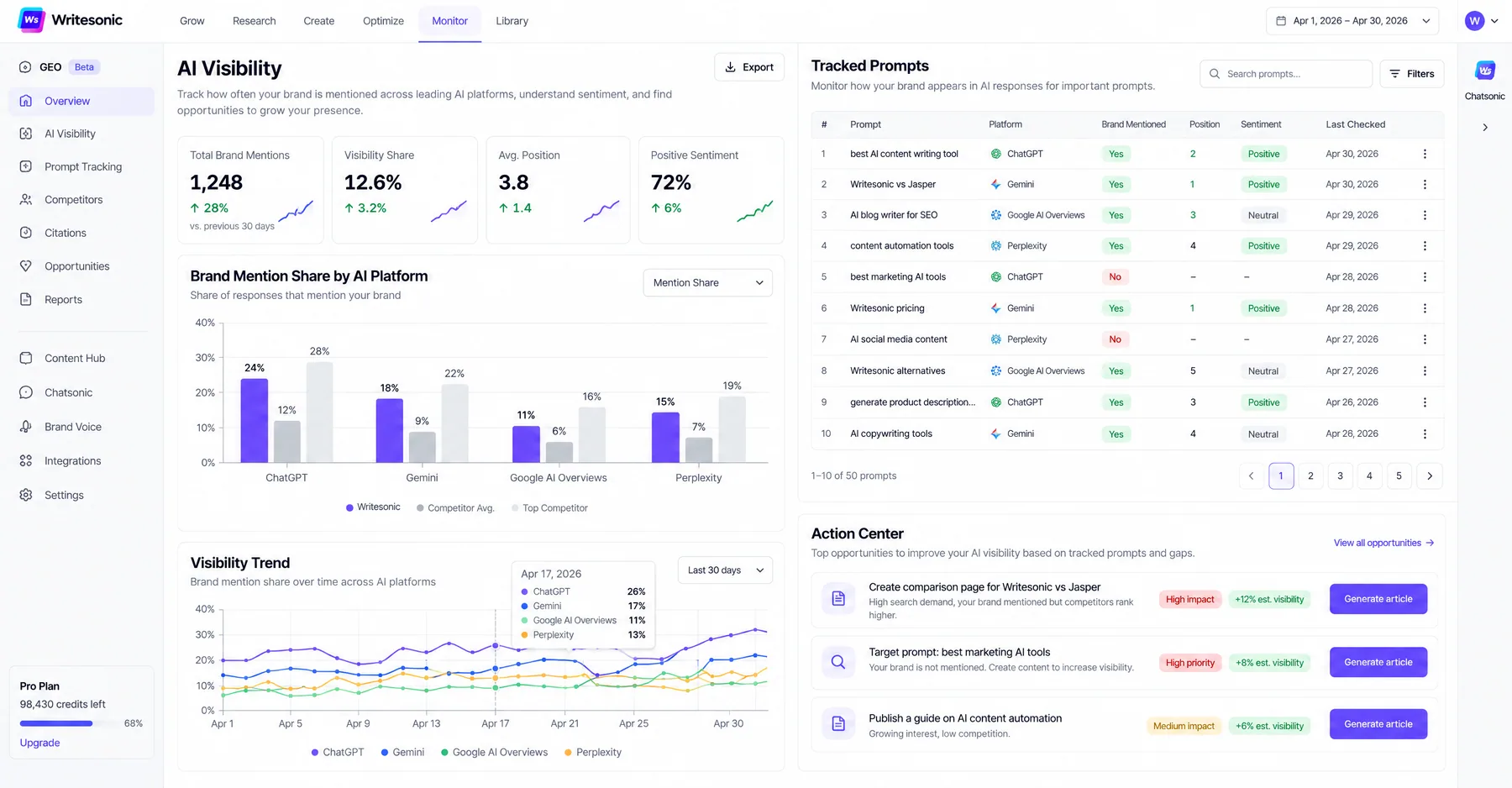Open the Create tab
The width and height of the screenshot is (1512, 788).
point(318,21)
